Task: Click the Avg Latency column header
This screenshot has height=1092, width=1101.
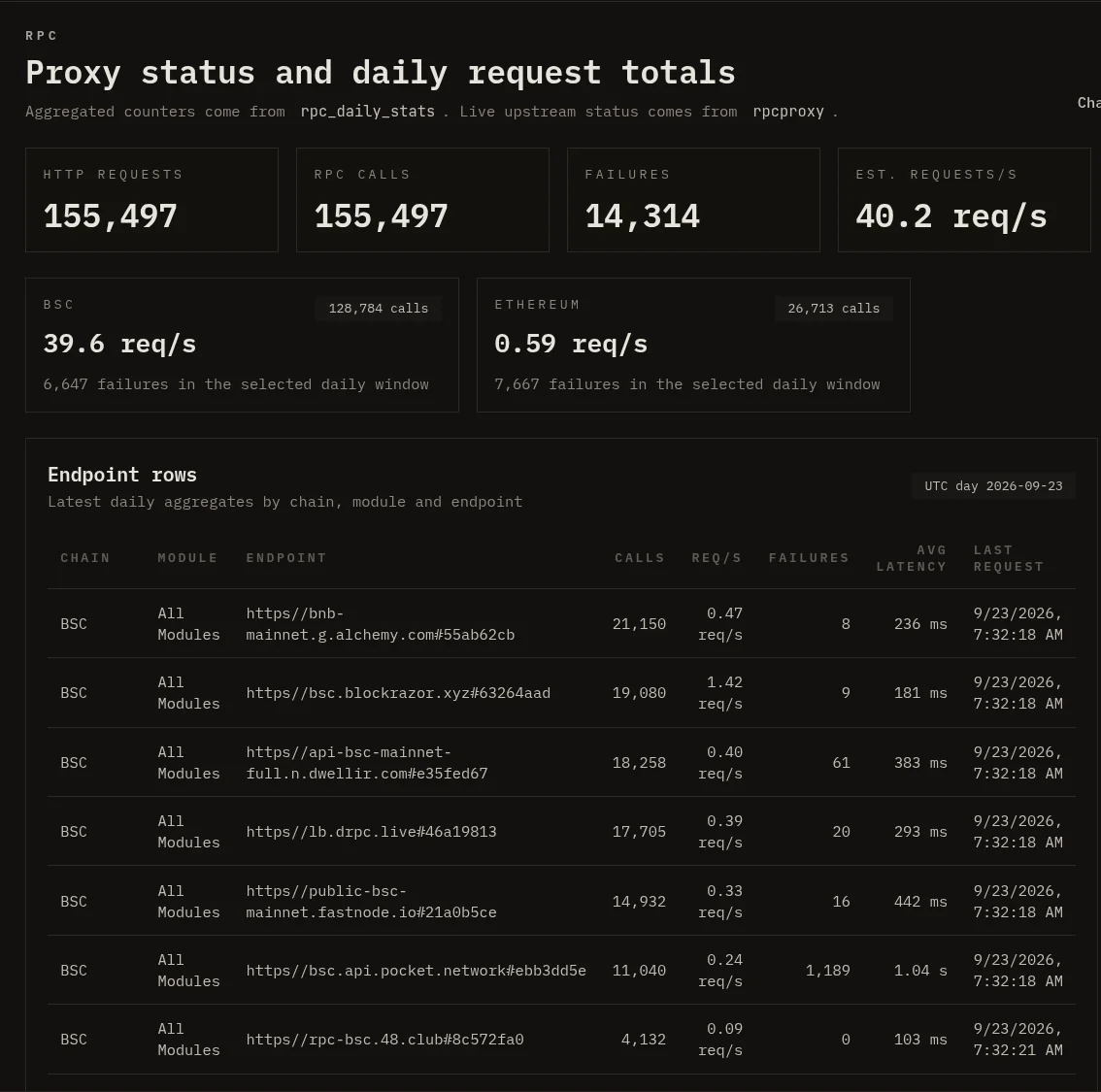Action: tap(912, 558)
